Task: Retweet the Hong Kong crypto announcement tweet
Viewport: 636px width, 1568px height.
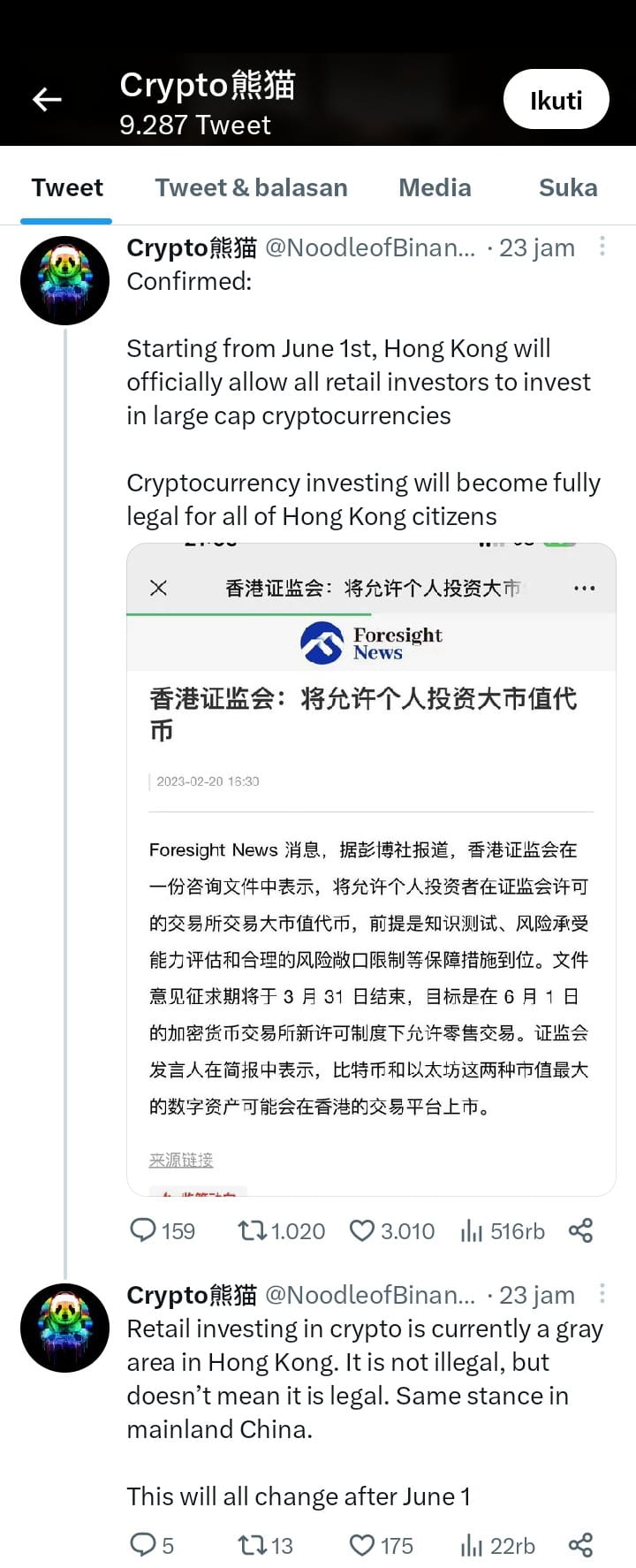Action: click(x=254, y=1229)
